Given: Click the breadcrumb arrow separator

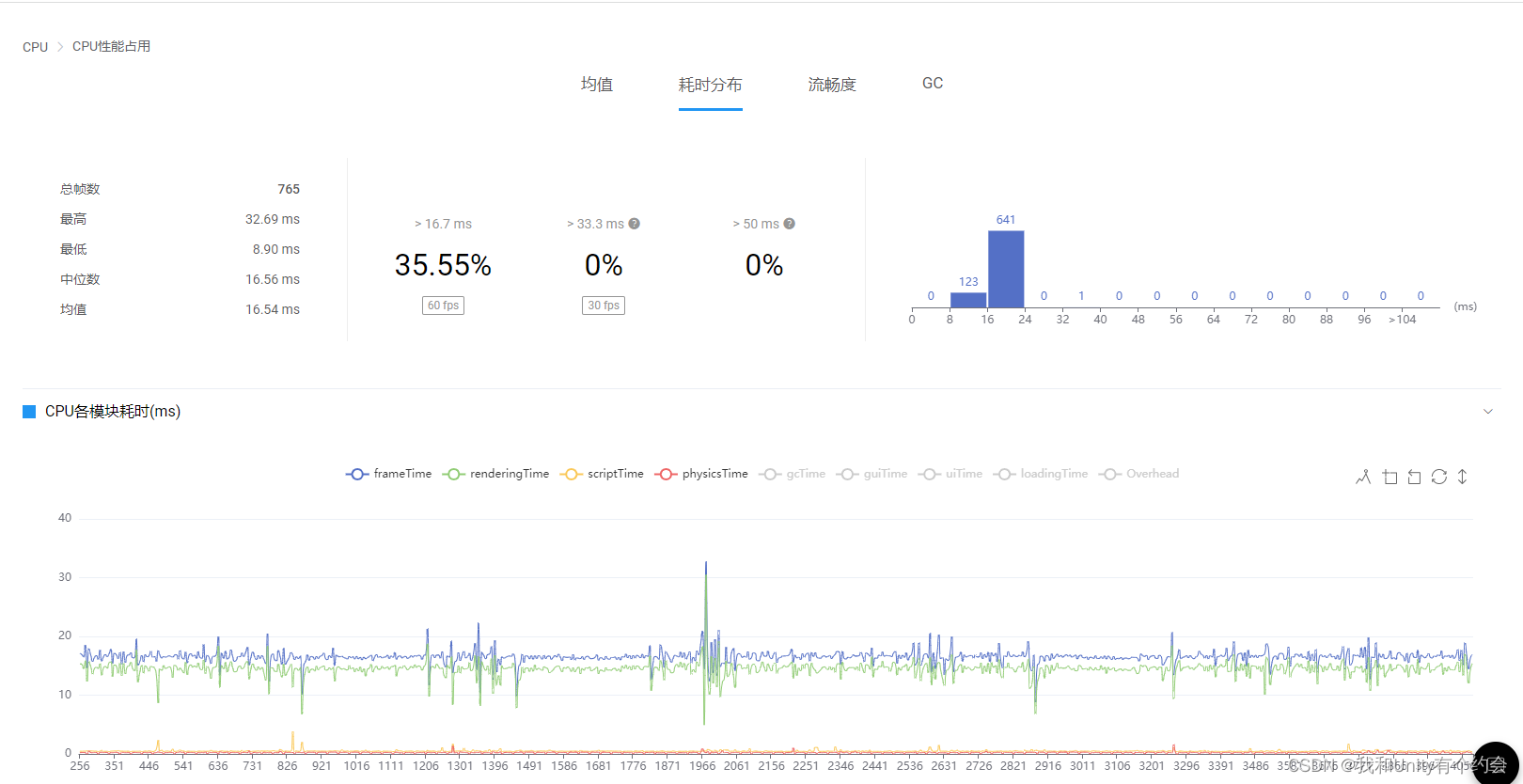Looking at the screenshot, I should point(60,46).
